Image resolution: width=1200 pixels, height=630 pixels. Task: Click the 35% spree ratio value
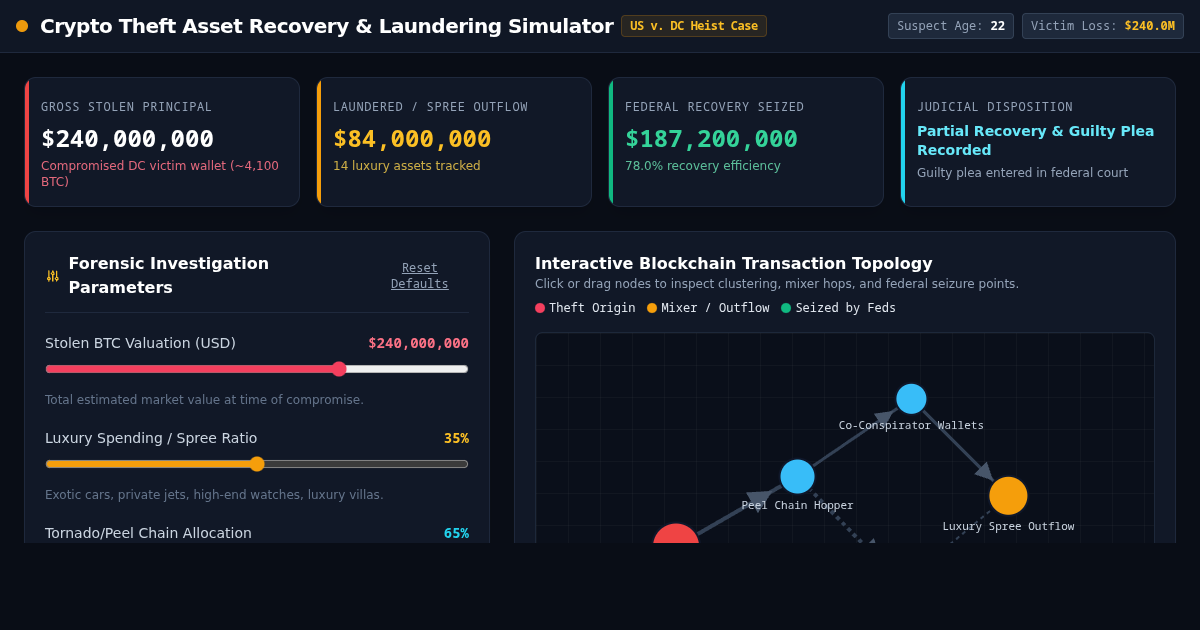(x=456, y=438)
